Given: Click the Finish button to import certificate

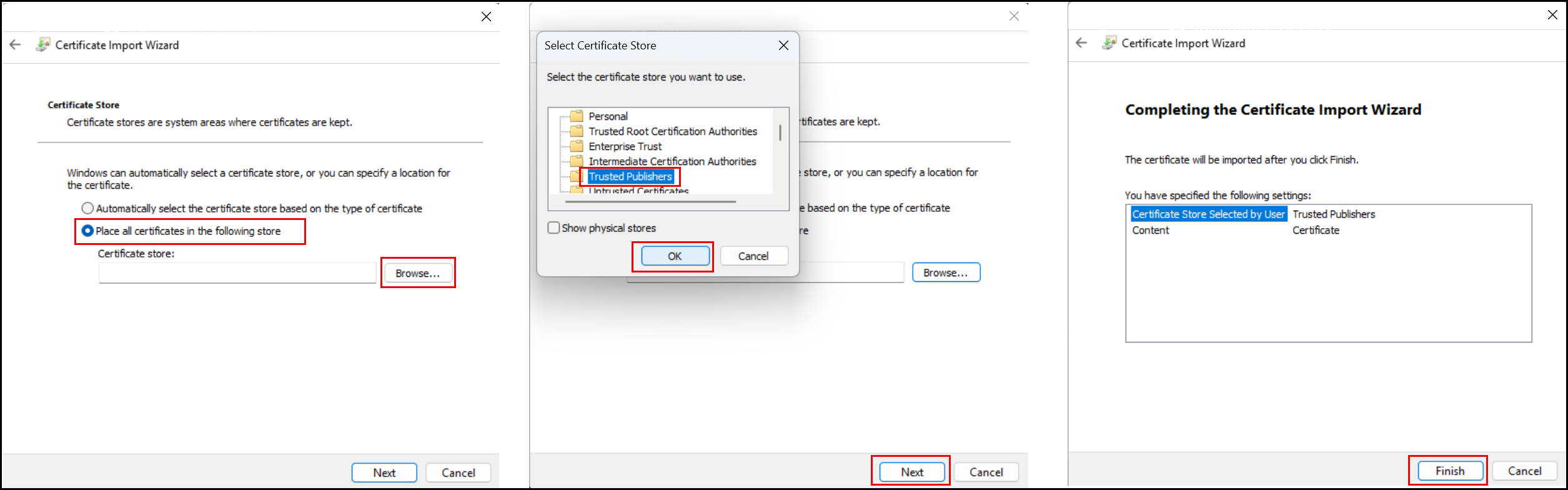Looking at the screenshot, I should coord(1449,471).
